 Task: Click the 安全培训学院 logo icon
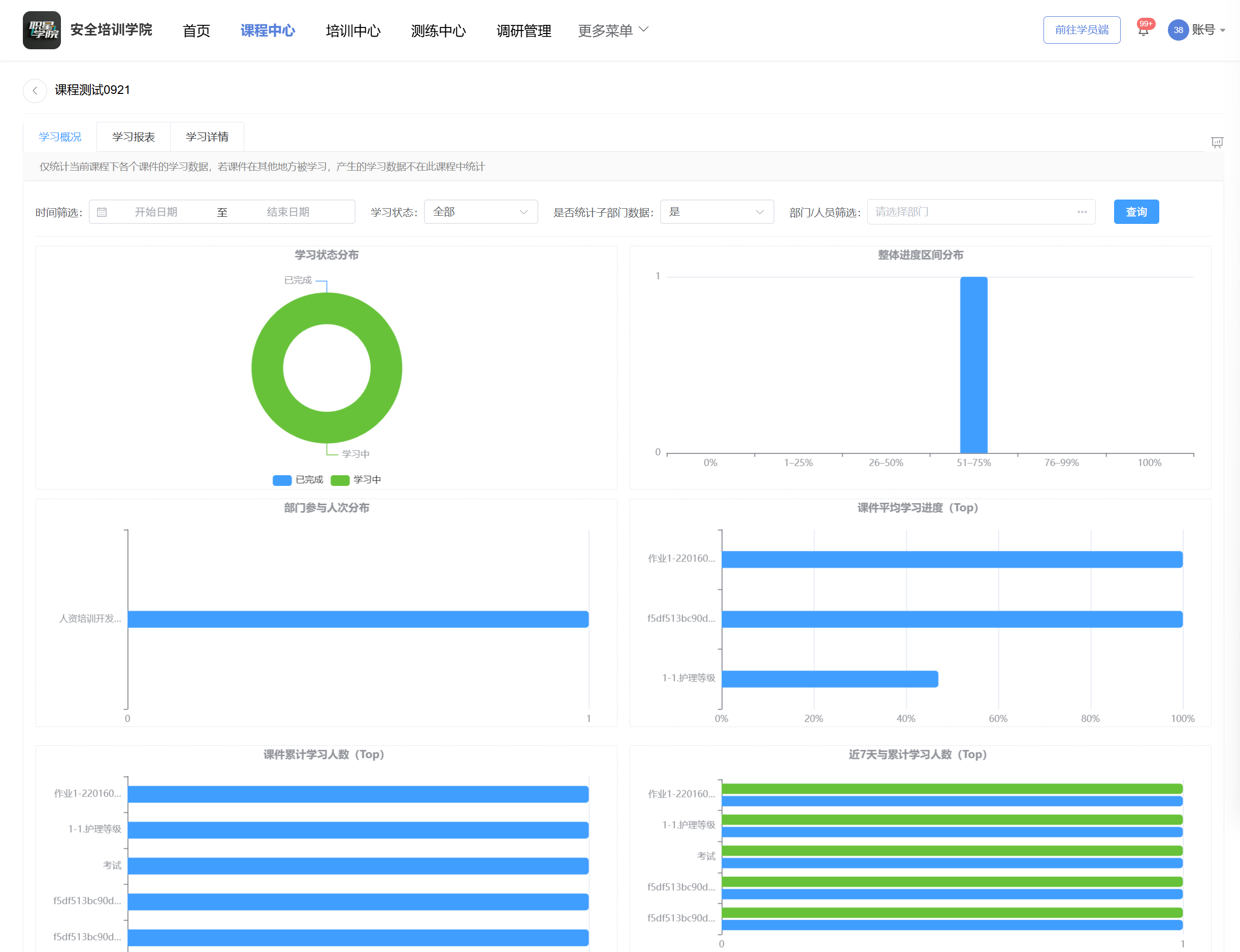[x=41, y=30]
